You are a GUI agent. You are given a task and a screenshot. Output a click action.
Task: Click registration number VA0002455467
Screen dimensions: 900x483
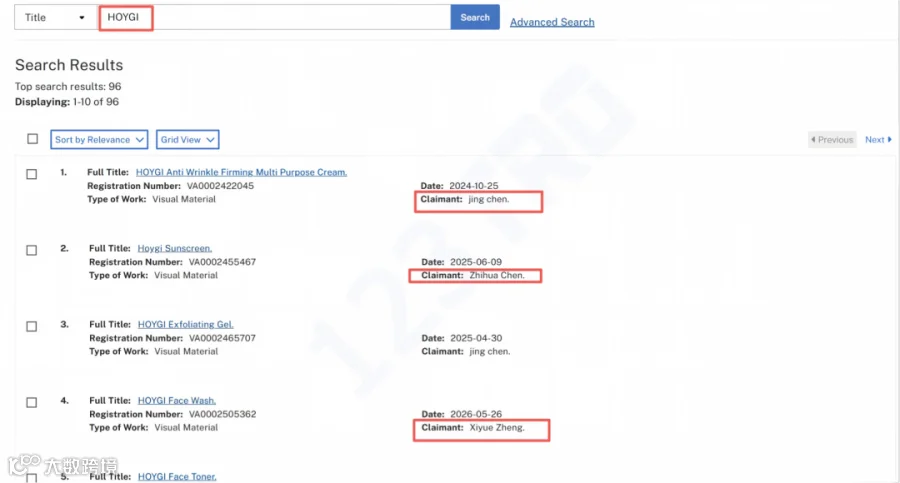click(222, 262)
